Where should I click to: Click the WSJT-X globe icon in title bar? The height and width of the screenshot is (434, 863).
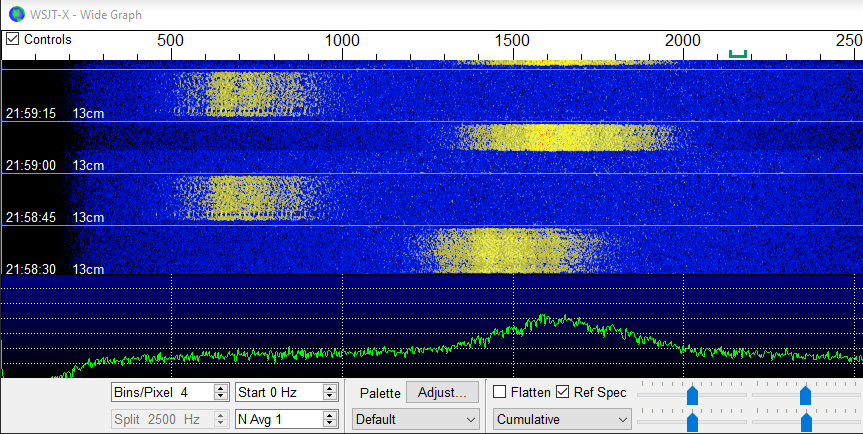point(16,14)
